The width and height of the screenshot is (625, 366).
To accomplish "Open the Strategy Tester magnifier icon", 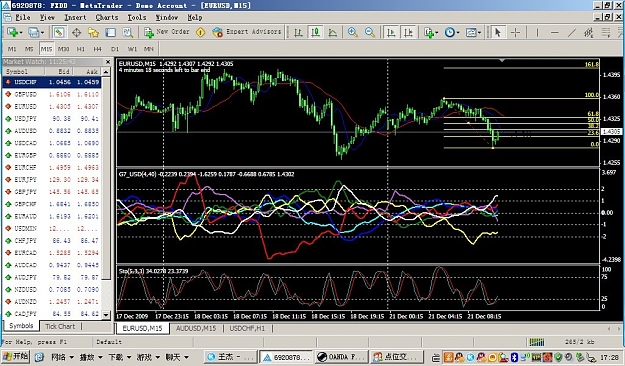I will coord(128,32).
